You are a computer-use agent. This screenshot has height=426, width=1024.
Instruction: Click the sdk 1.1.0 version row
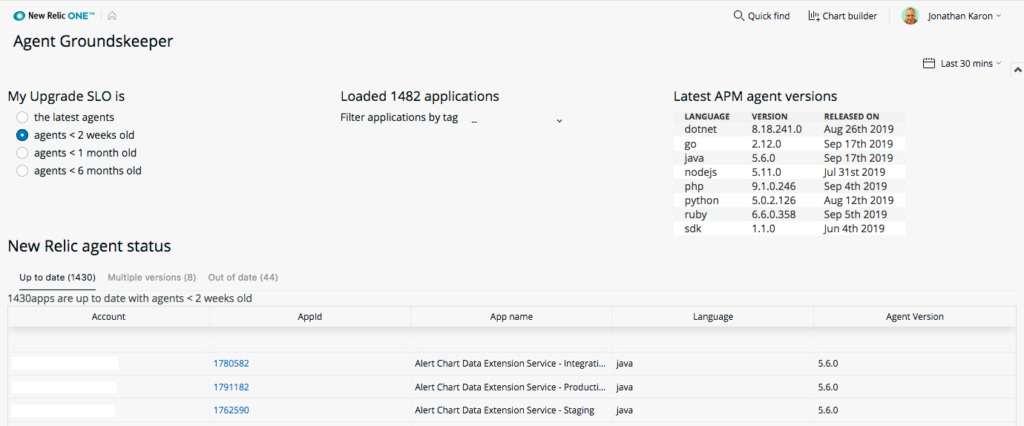point(789,229)
